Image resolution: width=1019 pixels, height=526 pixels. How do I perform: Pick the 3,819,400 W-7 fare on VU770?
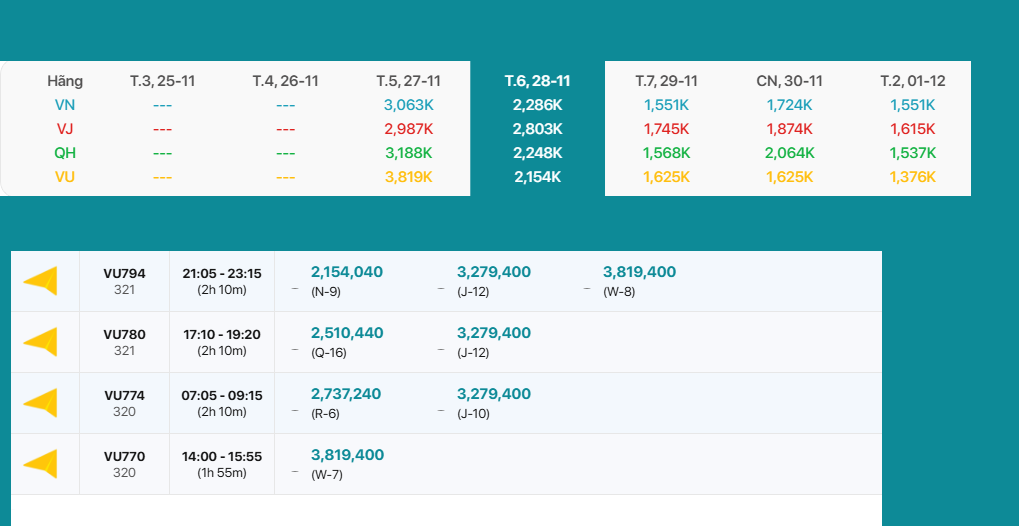(347, 455)
